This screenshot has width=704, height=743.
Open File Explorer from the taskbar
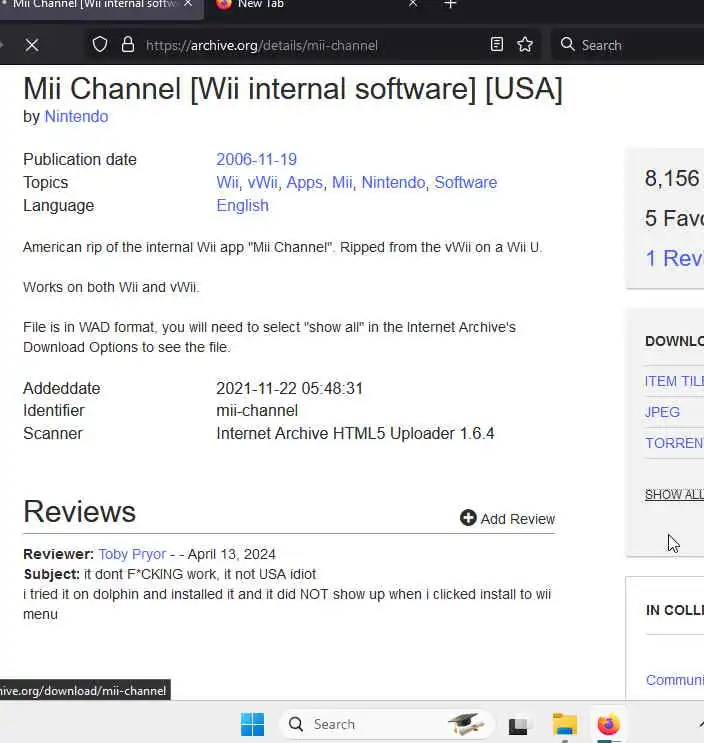(565, 724)
